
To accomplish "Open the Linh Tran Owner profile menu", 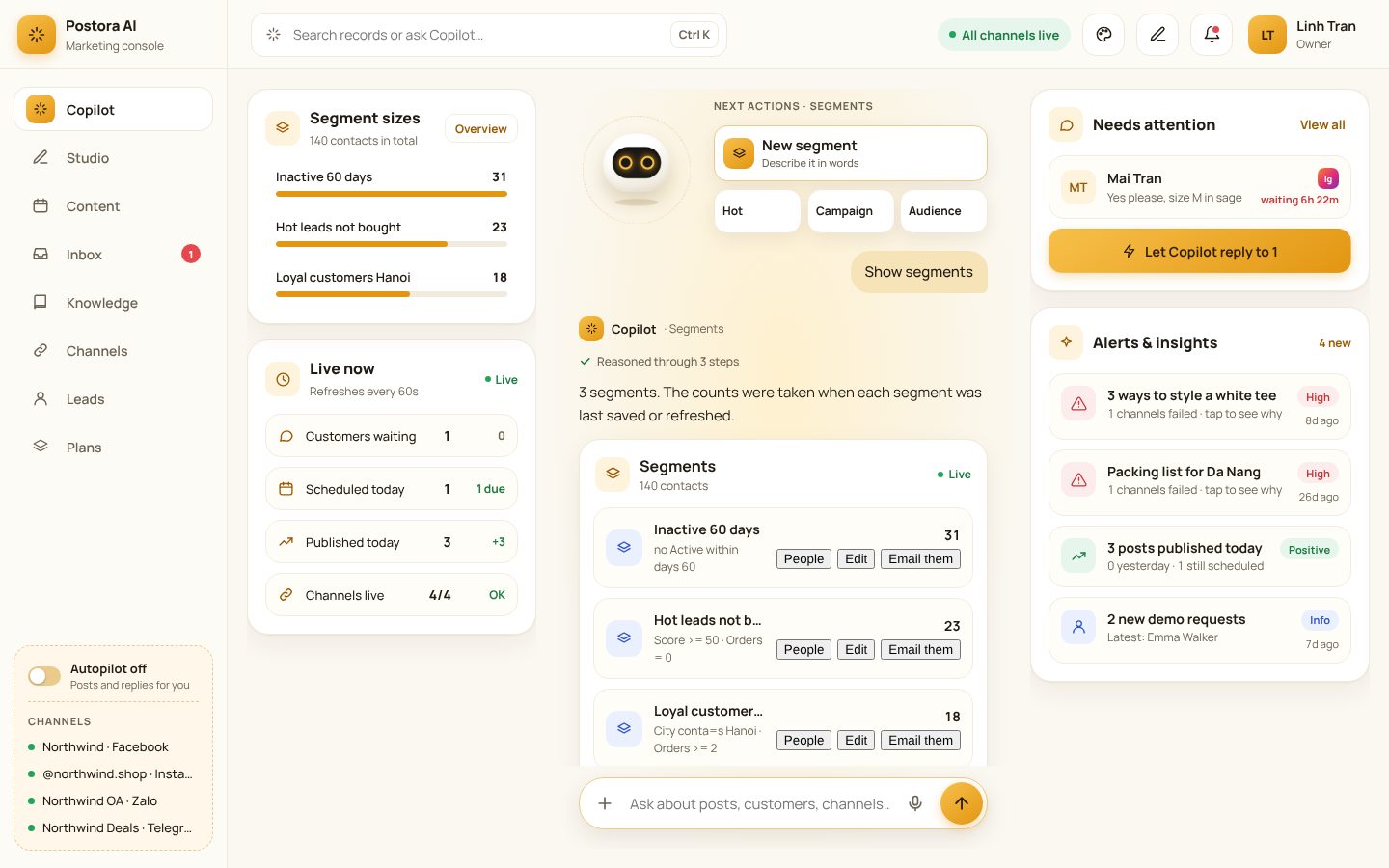I will pyautogui.click(x=1302, y=35).
